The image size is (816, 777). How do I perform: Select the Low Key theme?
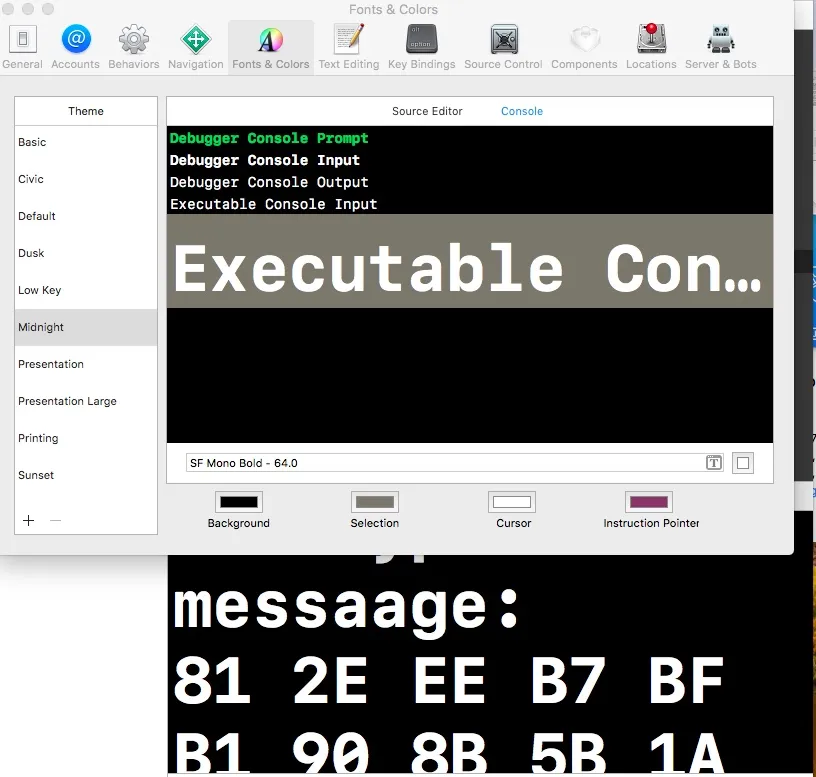point(86,290)
